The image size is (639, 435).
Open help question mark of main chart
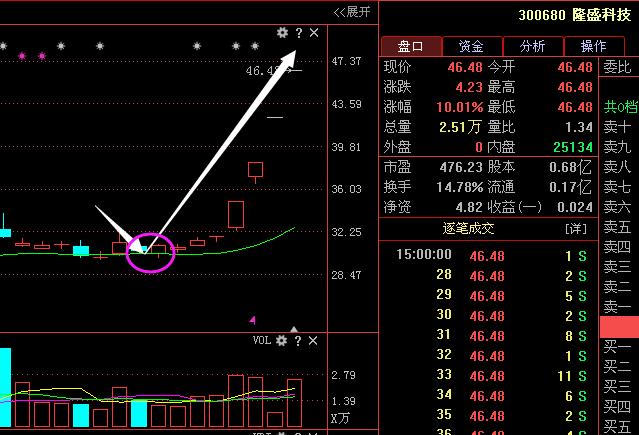coord(299,33)
